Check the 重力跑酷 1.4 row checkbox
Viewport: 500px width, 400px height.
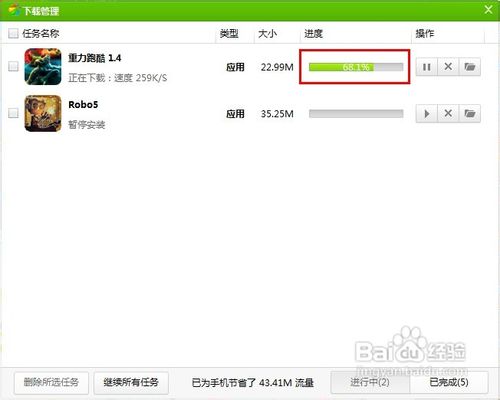coord(13,66)
